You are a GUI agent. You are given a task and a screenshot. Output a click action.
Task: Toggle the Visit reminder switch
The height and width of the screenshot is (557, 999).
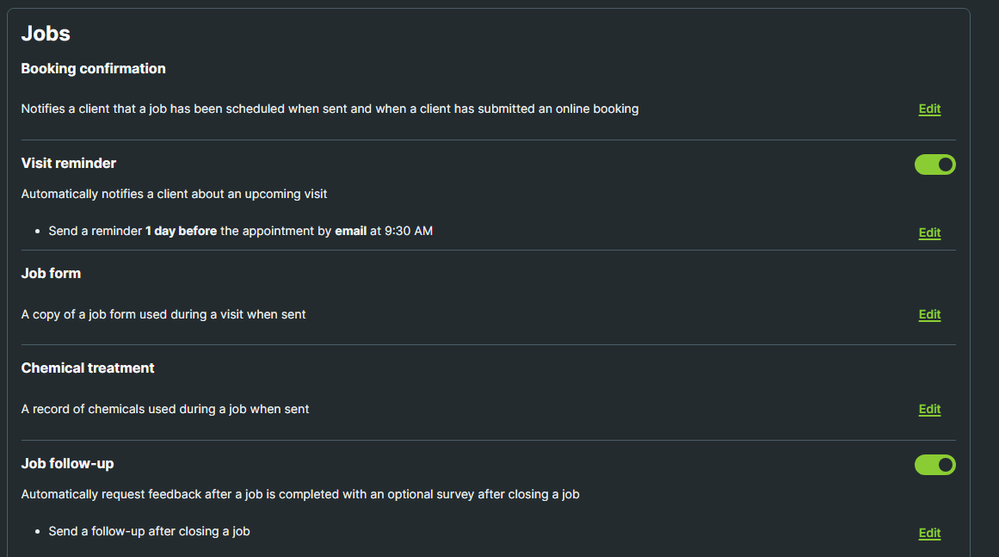pos(935,164)
